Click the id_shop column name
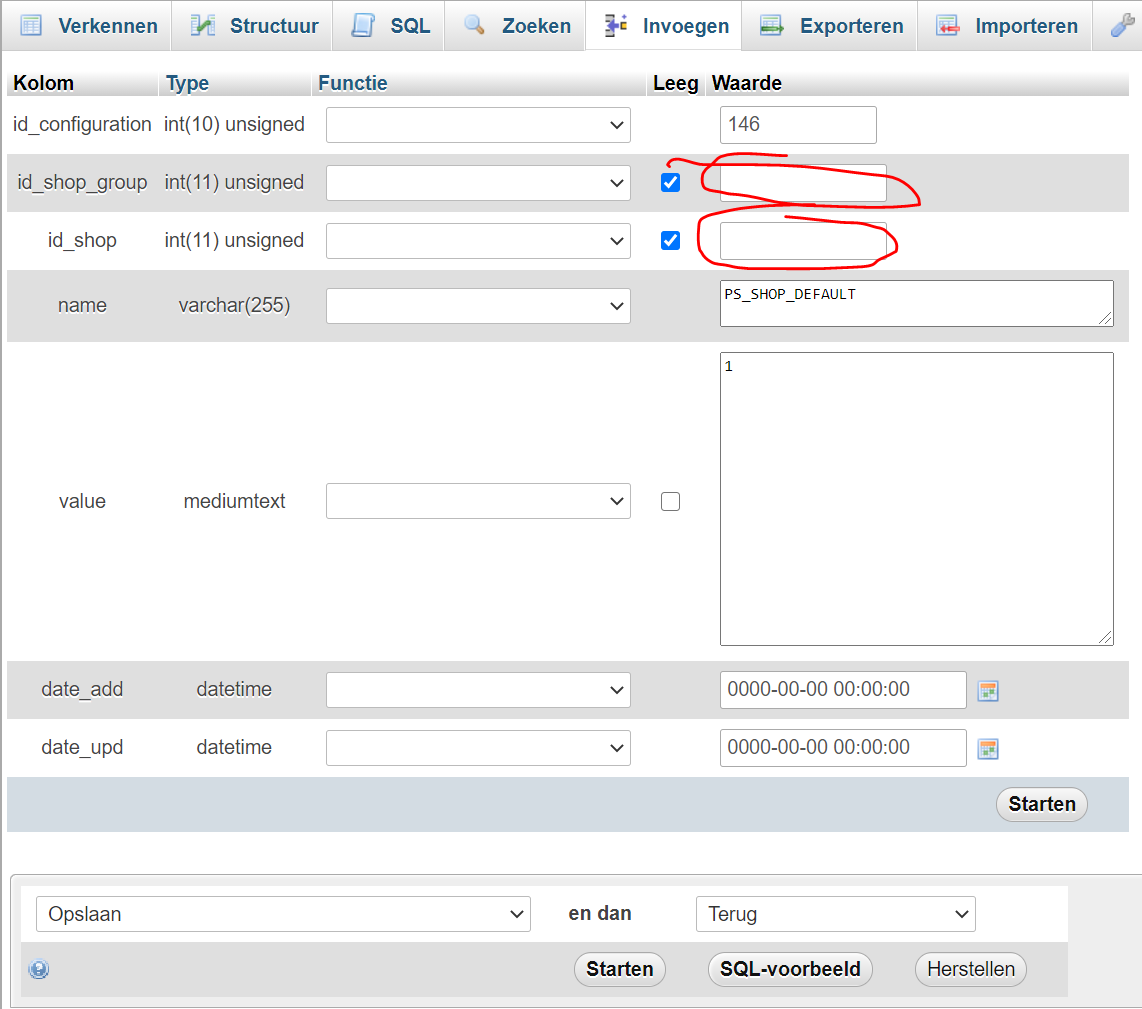The width and height of the screenshot is (1142, 1009). pos(82,240)
